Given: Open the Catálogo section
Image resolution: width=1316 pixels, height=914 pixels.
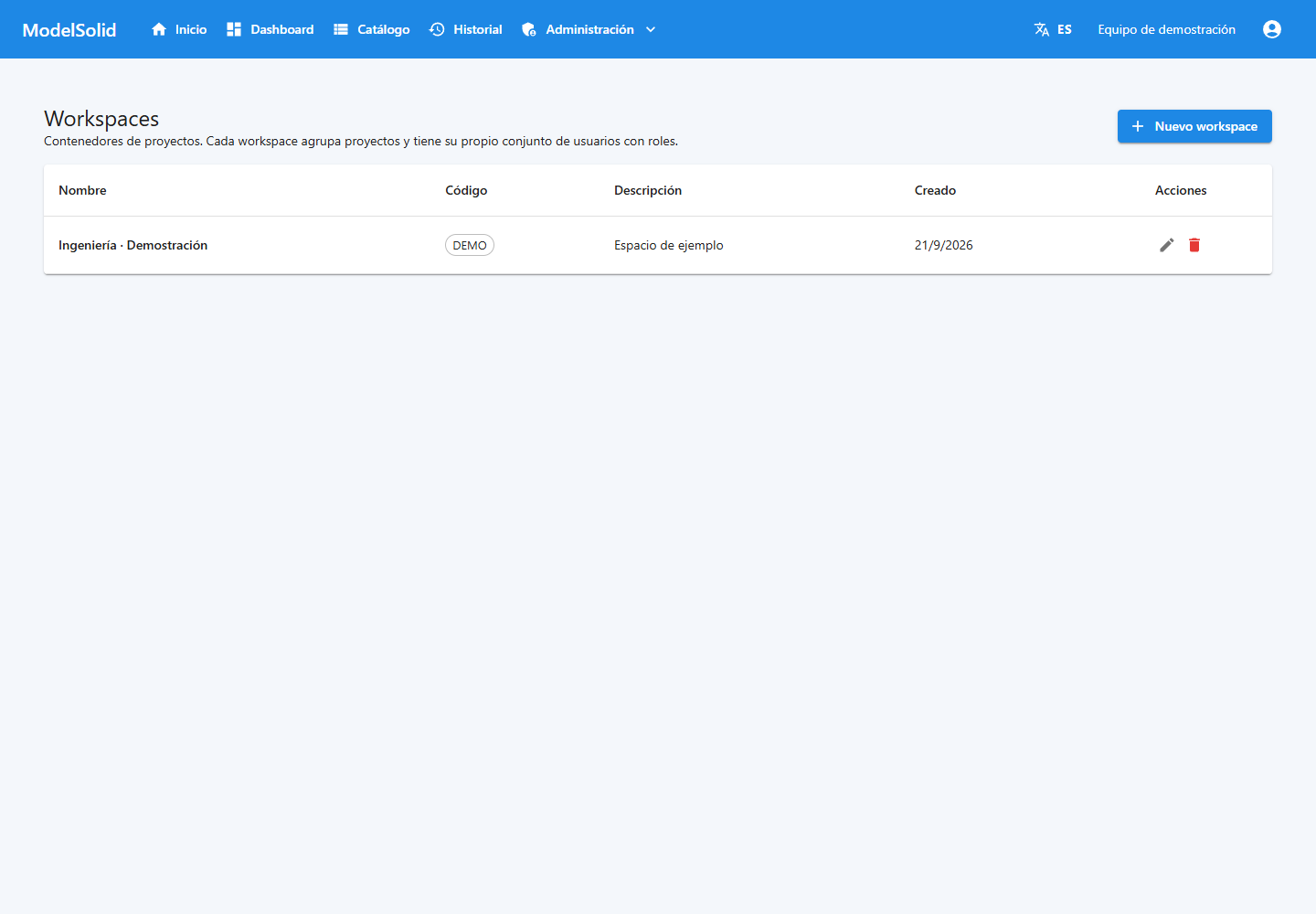Looking at the screenshot, I should click(372, 29).
